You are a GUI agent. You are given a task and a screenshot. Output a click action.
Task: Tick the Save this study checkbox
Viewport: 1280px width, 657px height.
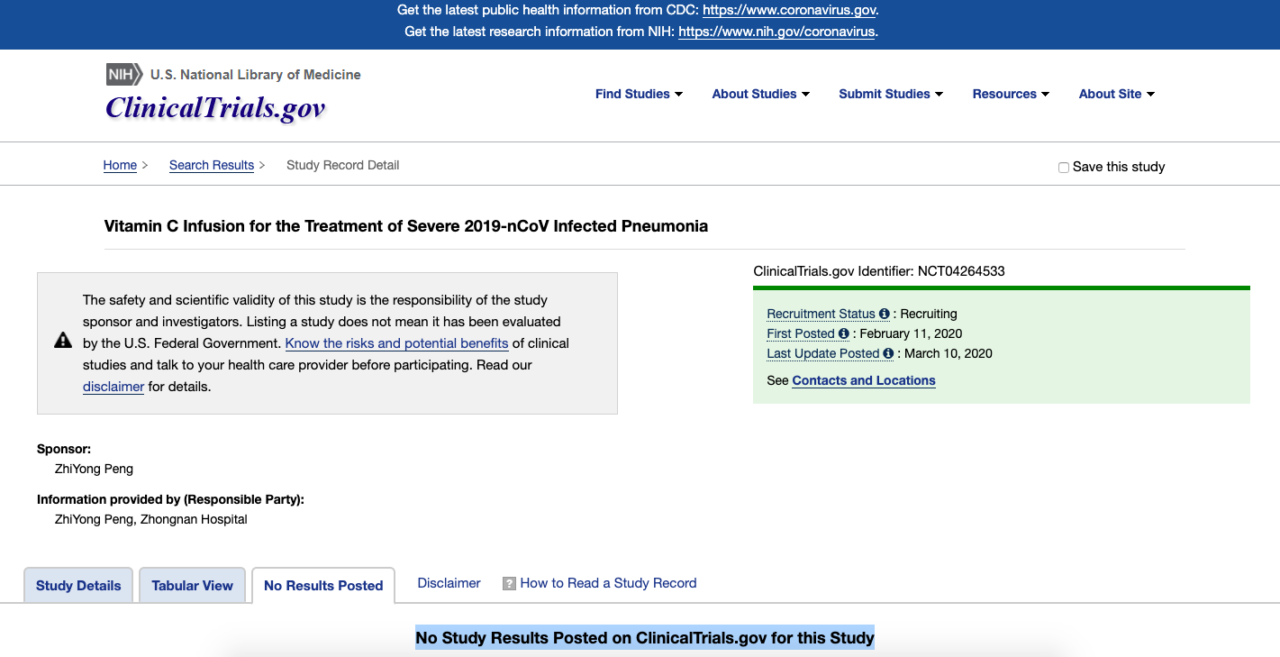[1064, 168]
